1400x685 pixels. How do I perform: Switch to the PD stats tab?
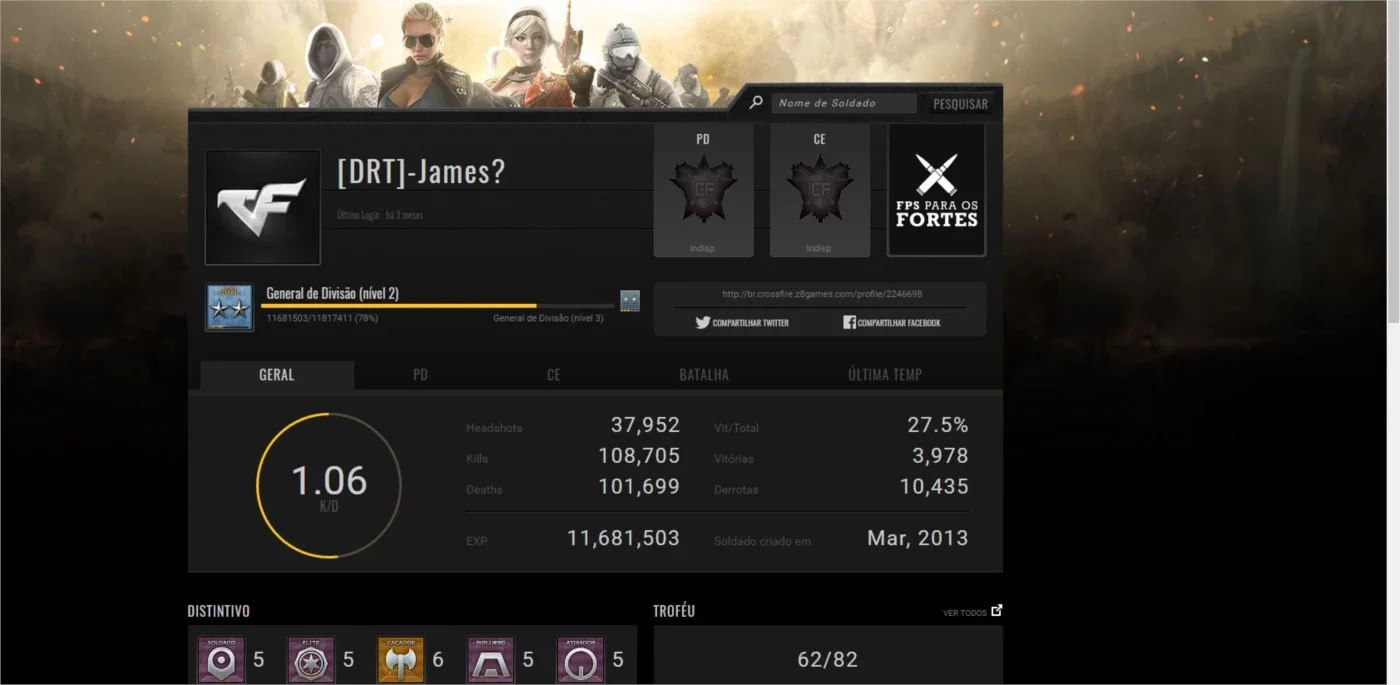point(420,375)
